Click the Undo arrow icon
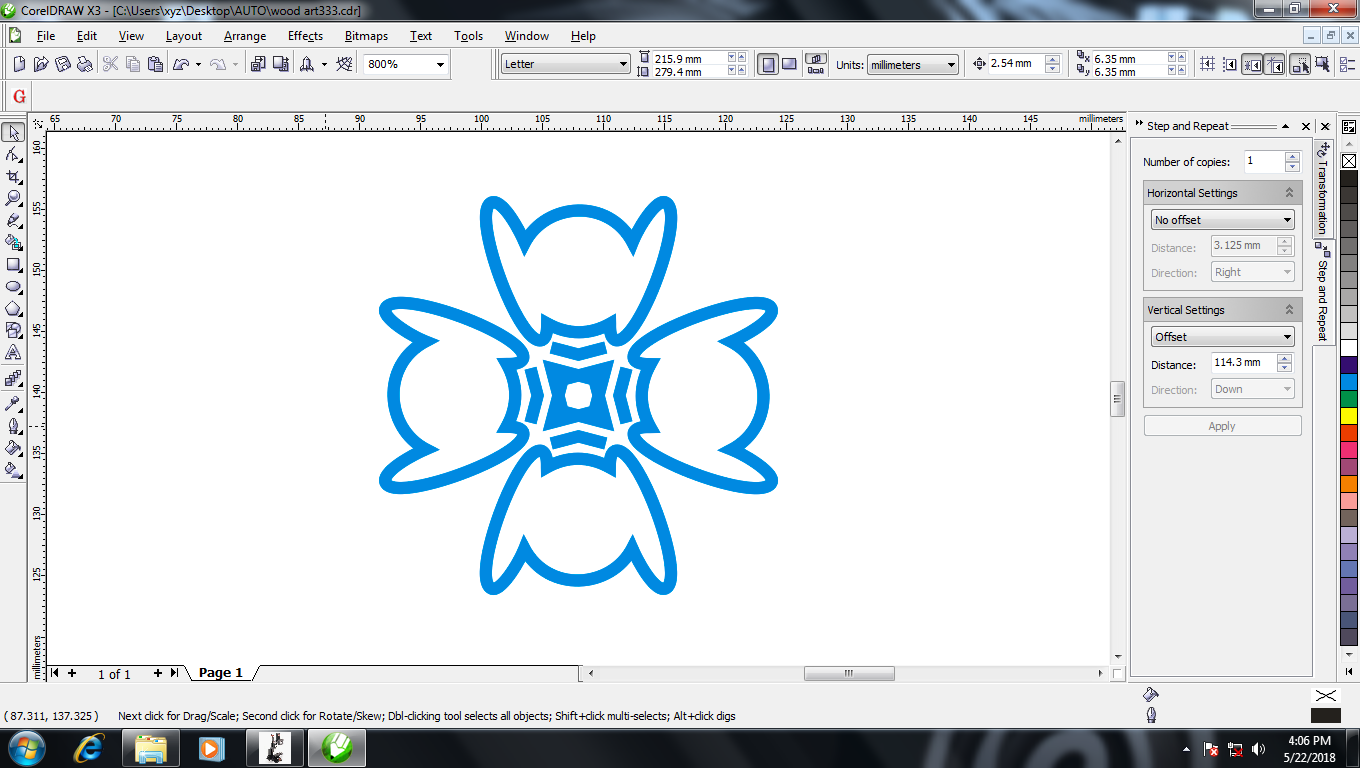Screen dimensions: 1360x768 click(x=181, y=64)
